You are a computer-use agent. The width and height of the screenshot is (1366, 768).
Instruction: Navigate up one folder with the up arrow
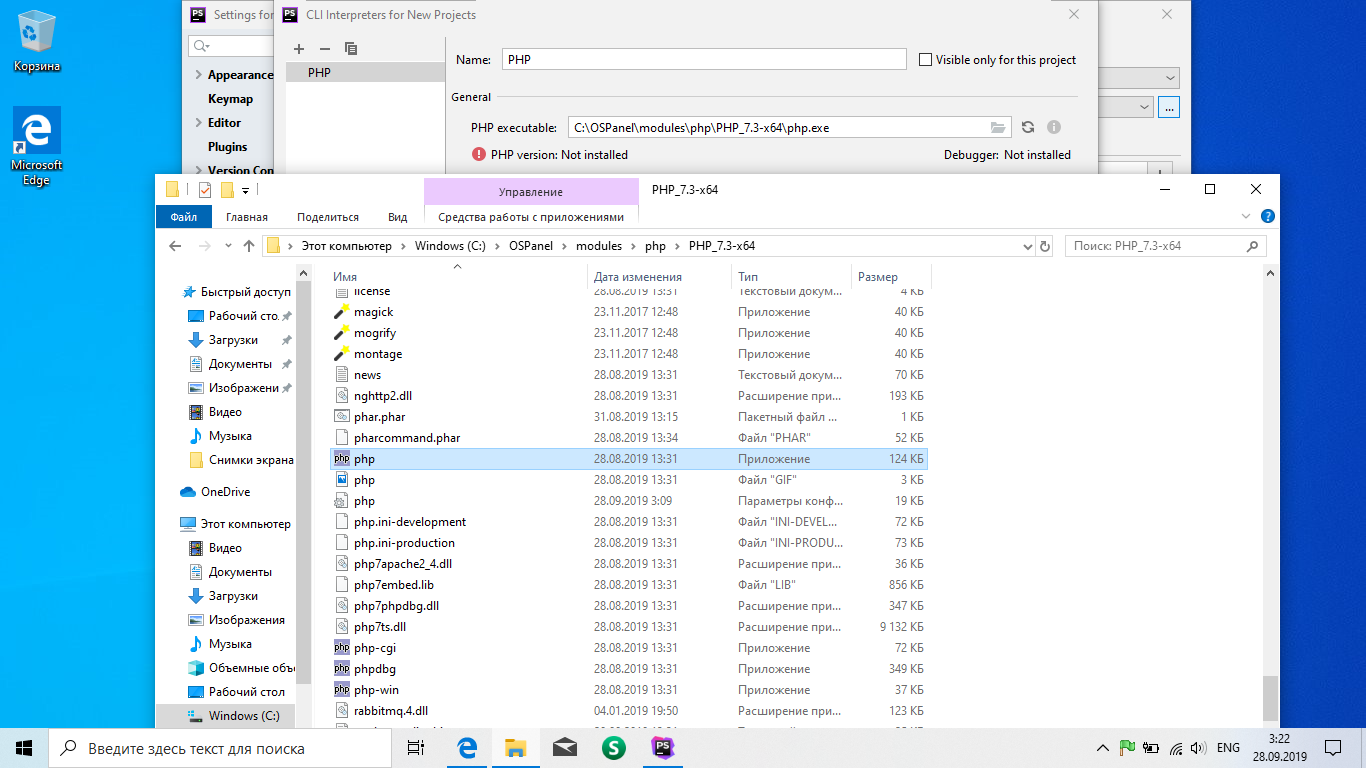[x=249, y=245]
